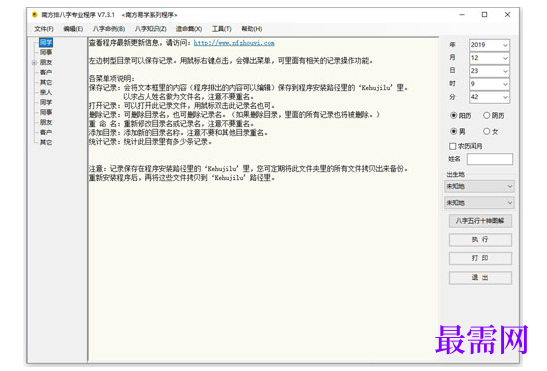This screenshot has width=547, height=371.
Task: Open the 文件(F) menu
Action: pos(44,29)
